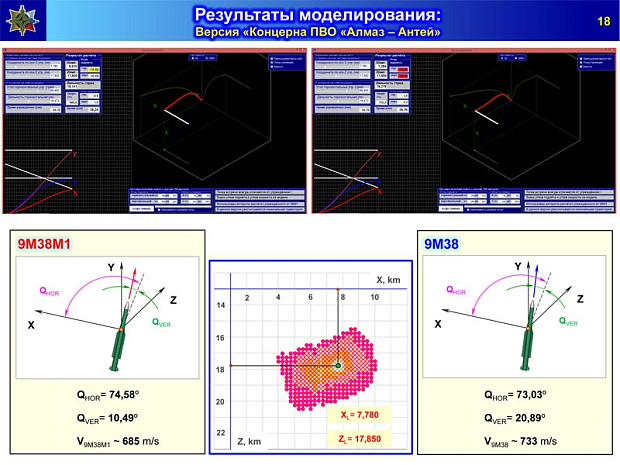Click the 'Z L= 17,850' label box
Screen dimensions: 620x465
(x=359, y=439)
